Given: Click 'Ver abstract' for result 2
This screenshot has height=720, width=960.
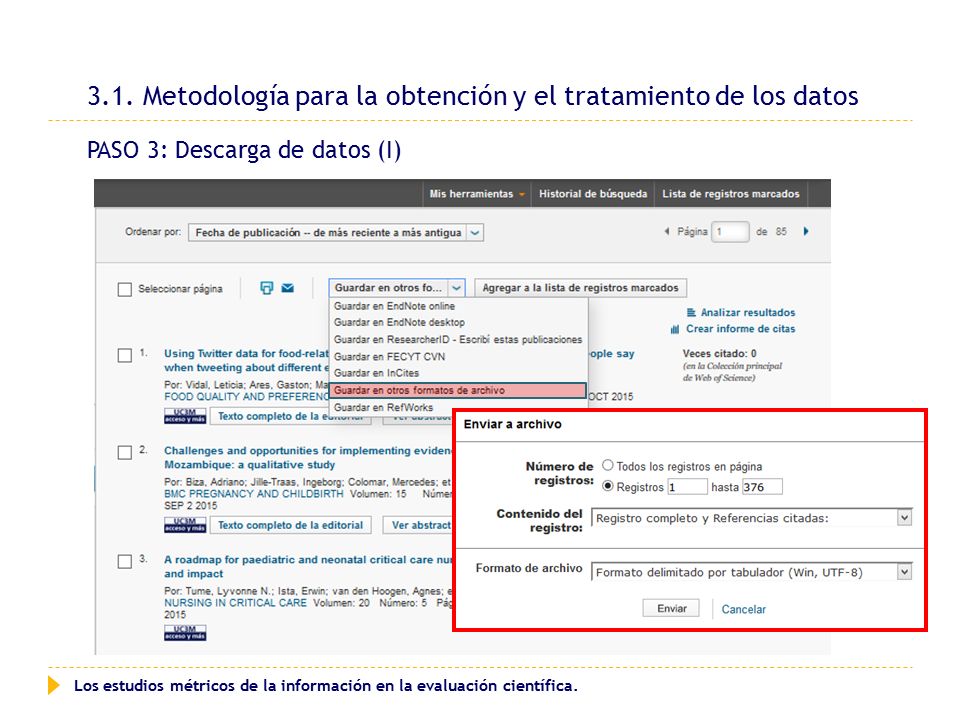Looking at the screenshot, I should click(418, 525).
